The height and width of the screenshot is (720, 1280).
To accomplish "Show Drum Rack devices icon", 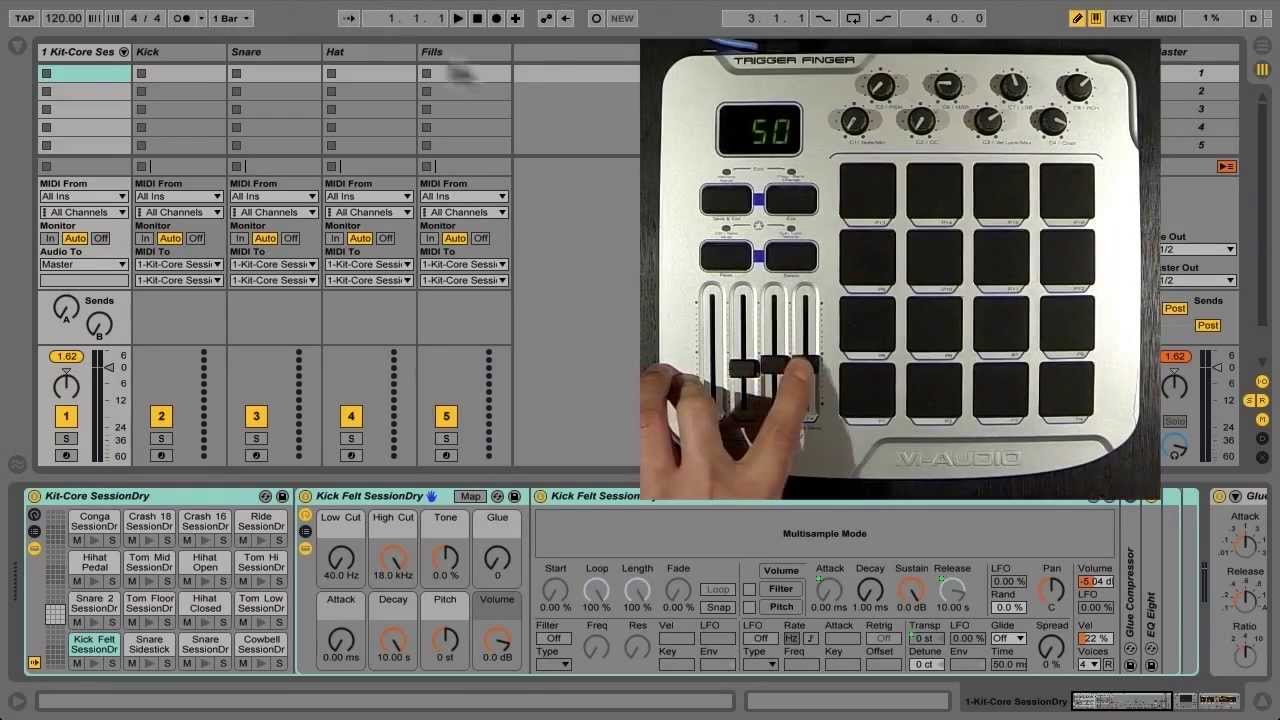I will (x=34, y=547).
